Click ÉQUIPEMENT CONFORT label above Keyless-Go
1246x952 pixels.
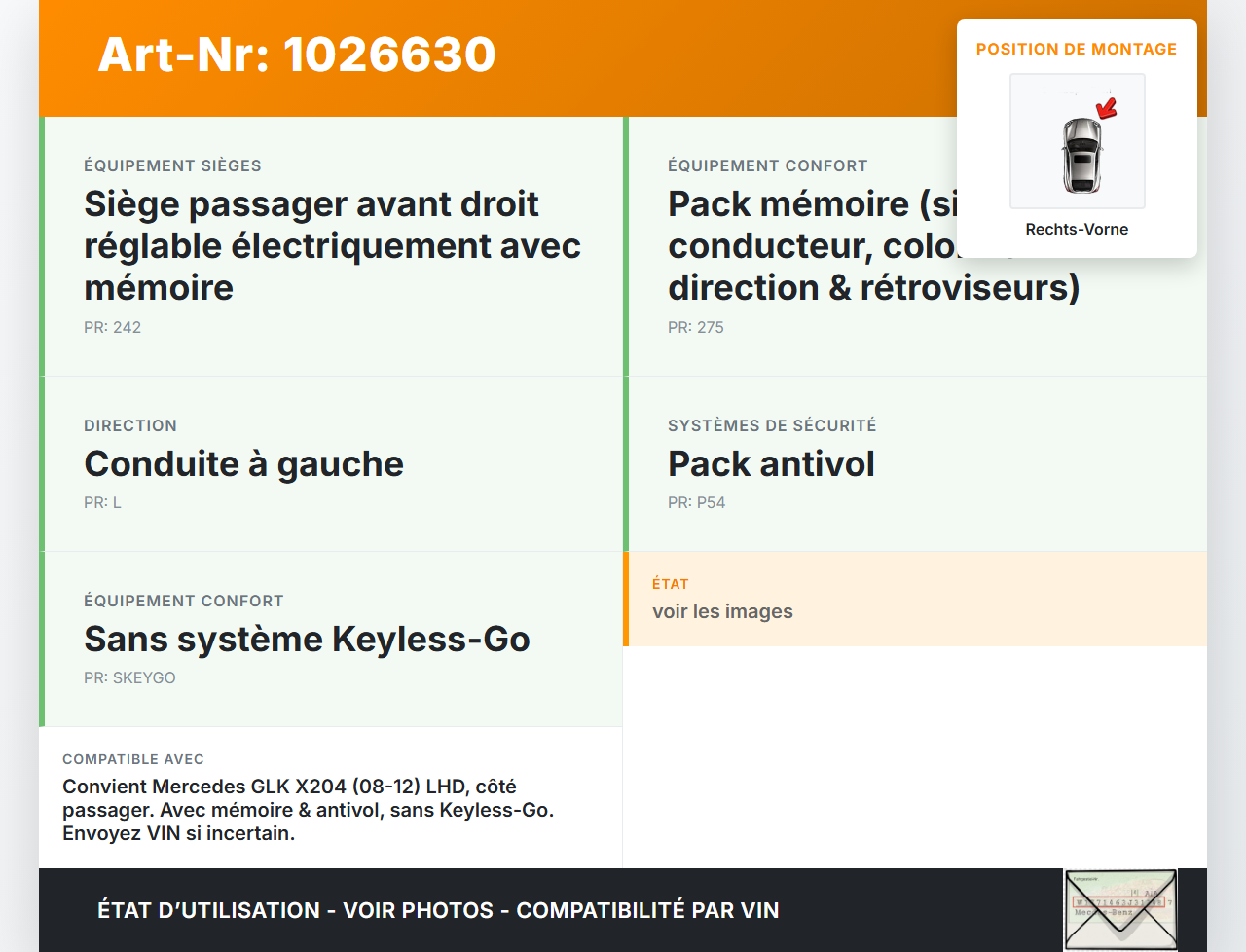183,601
